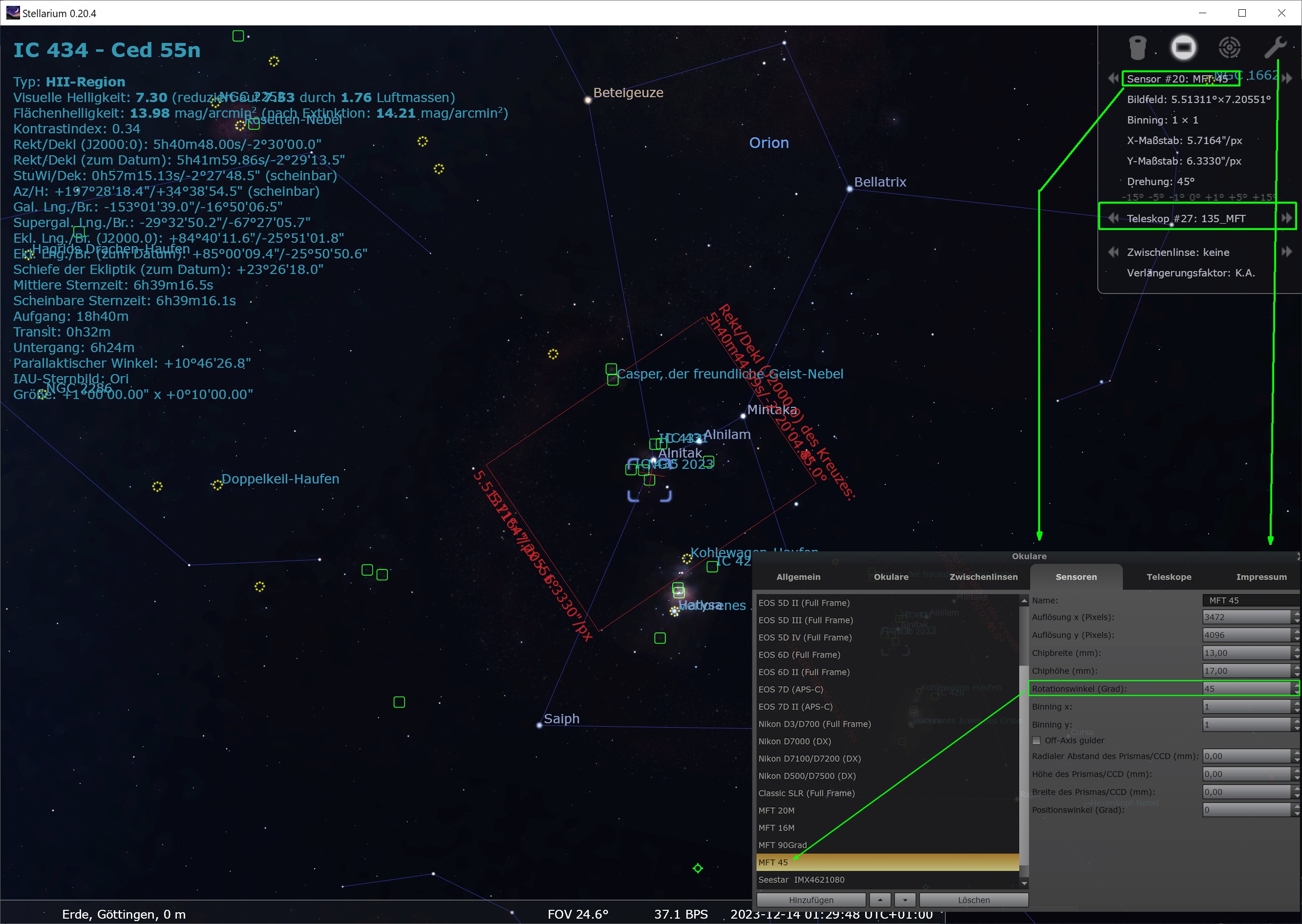Click the Stellarium app icon in title bar

point(13,13)
